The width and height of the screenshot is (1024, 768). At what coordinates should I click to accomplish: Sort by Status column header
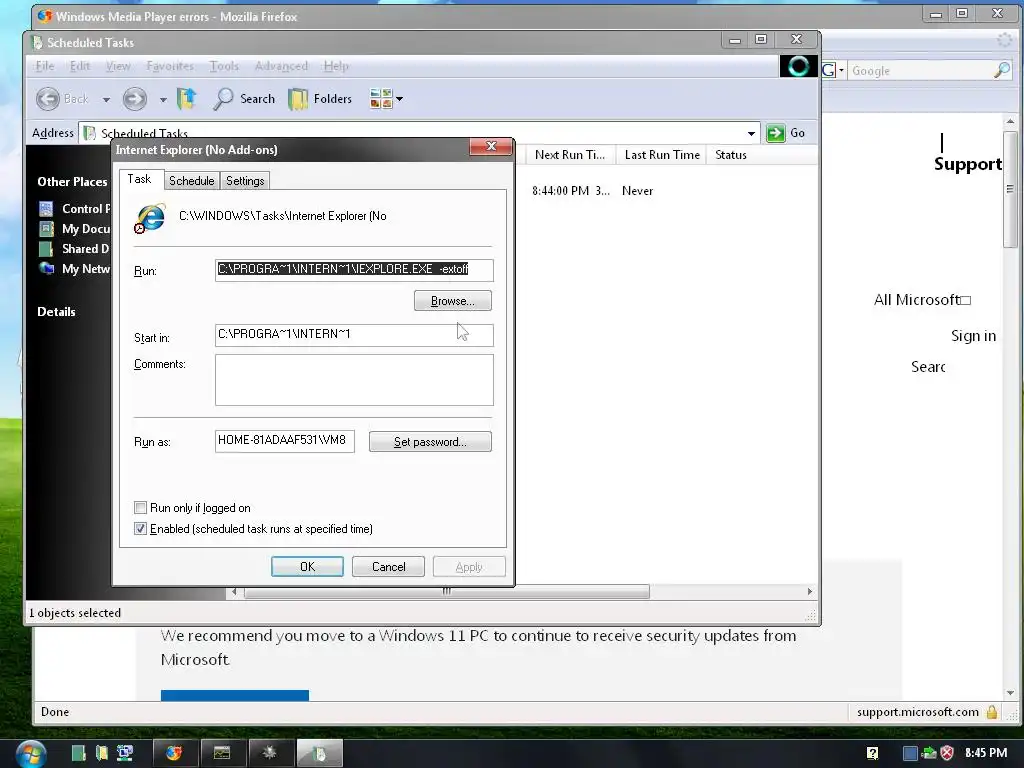pyautogui.click(x=731, y=155)
